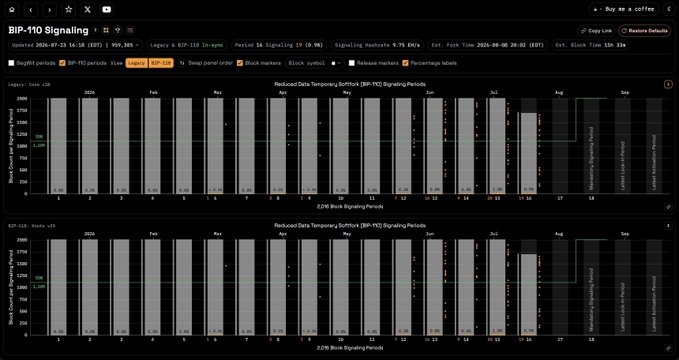
Task: Enable the Release markers checkbox
Action: 352,63
